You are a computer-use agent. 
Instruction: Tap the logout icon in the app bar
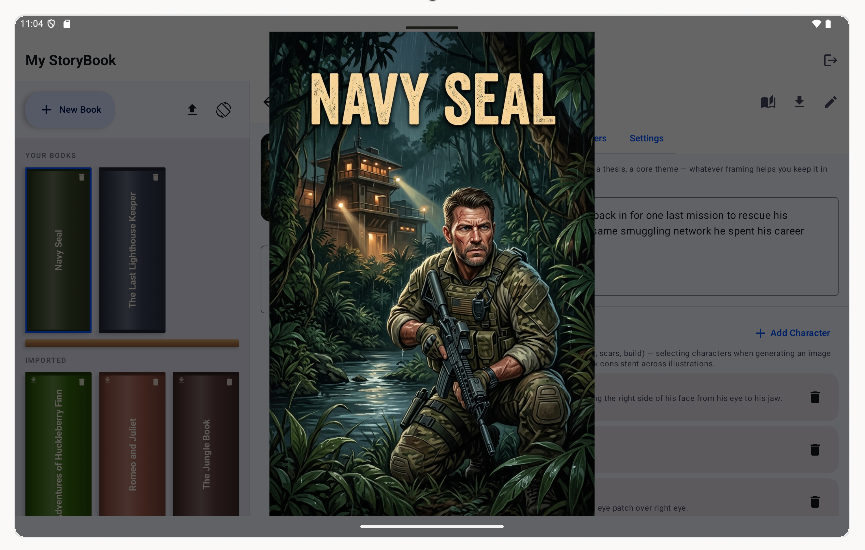tap(830, 60)
